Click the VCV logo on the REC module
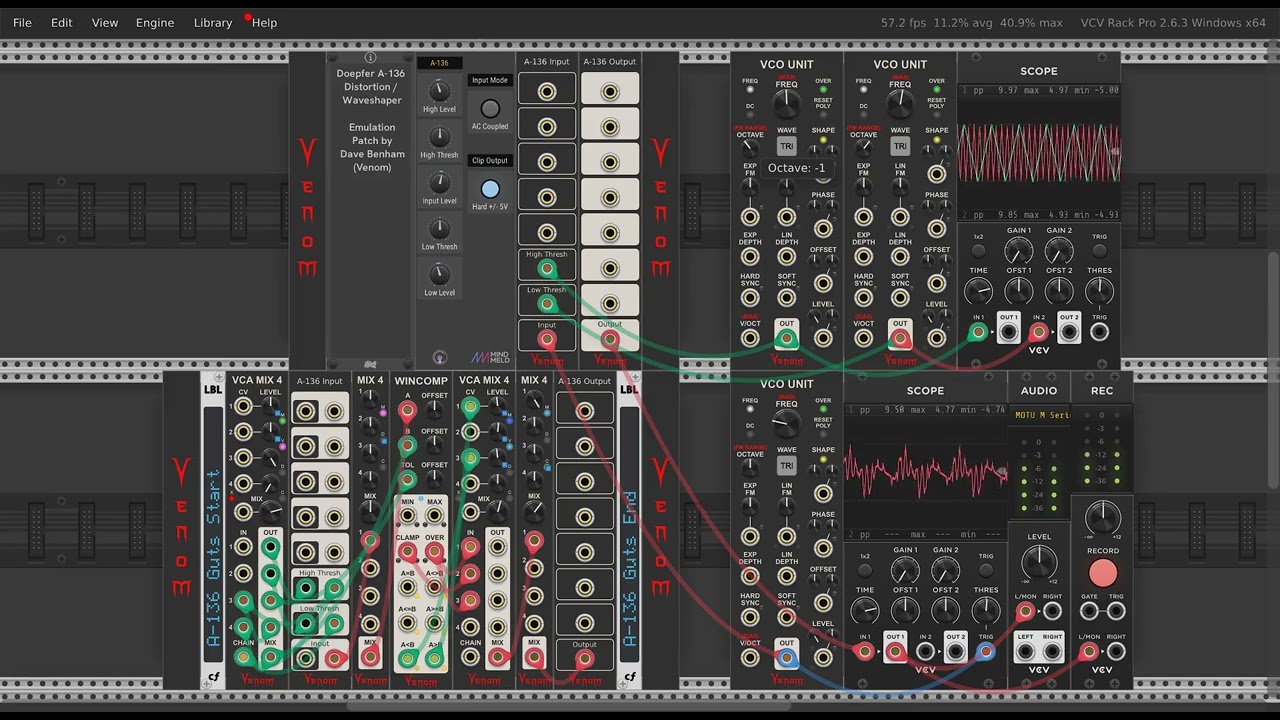 tap(1102, 670)
